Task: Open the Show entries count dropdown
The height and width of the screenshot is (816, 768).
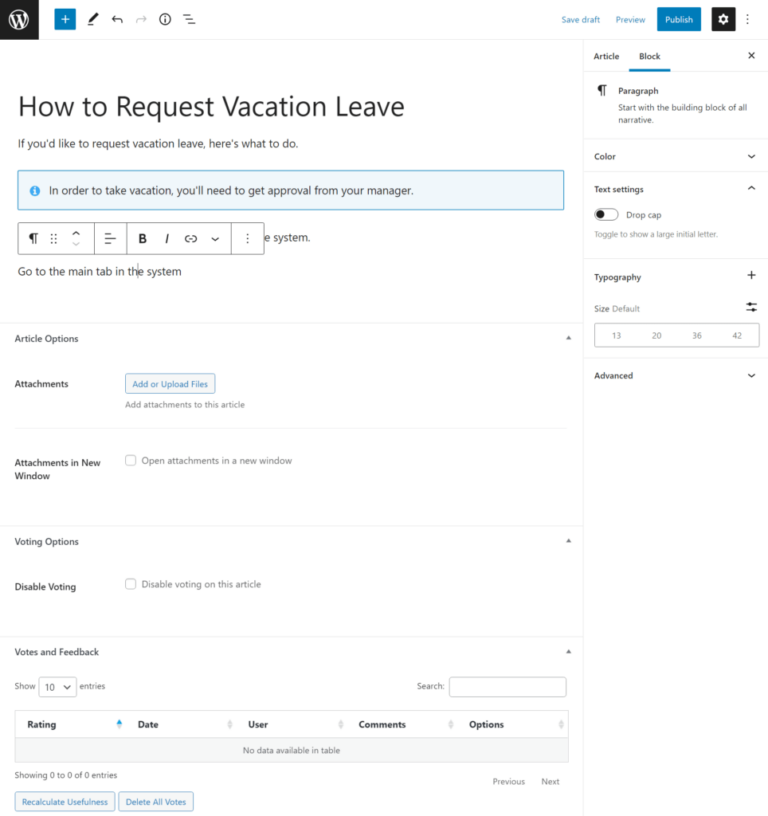Action: 57,687
